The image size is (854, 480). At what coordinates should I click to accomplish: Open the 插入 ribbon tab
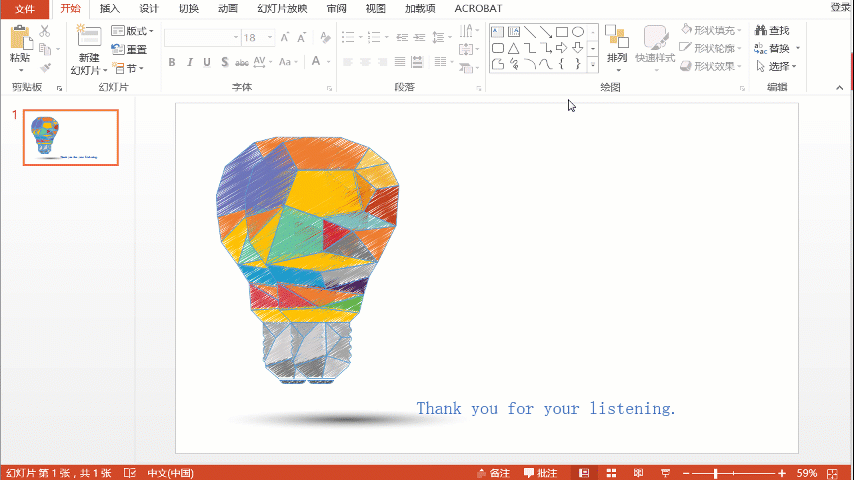(109, 9)
